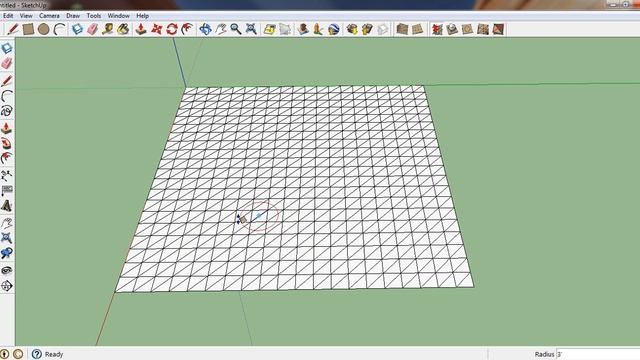Select the Smoove sandbox tool
Screen dimensions: 640x360
437,29
